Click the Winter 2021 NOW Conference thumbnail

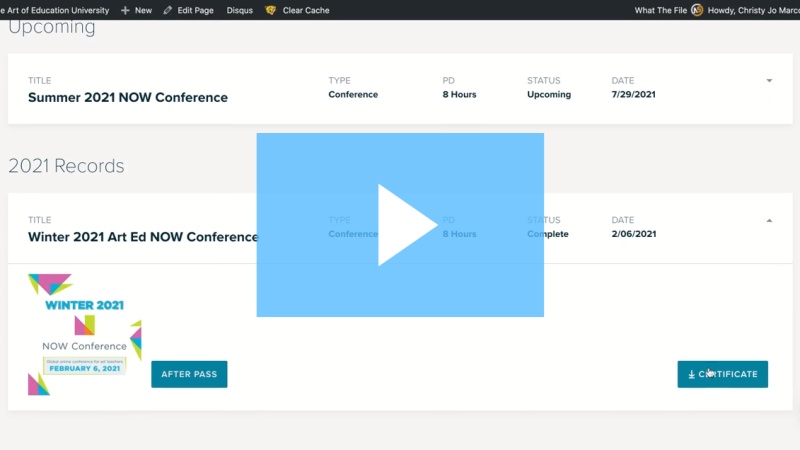click(85, 334)
